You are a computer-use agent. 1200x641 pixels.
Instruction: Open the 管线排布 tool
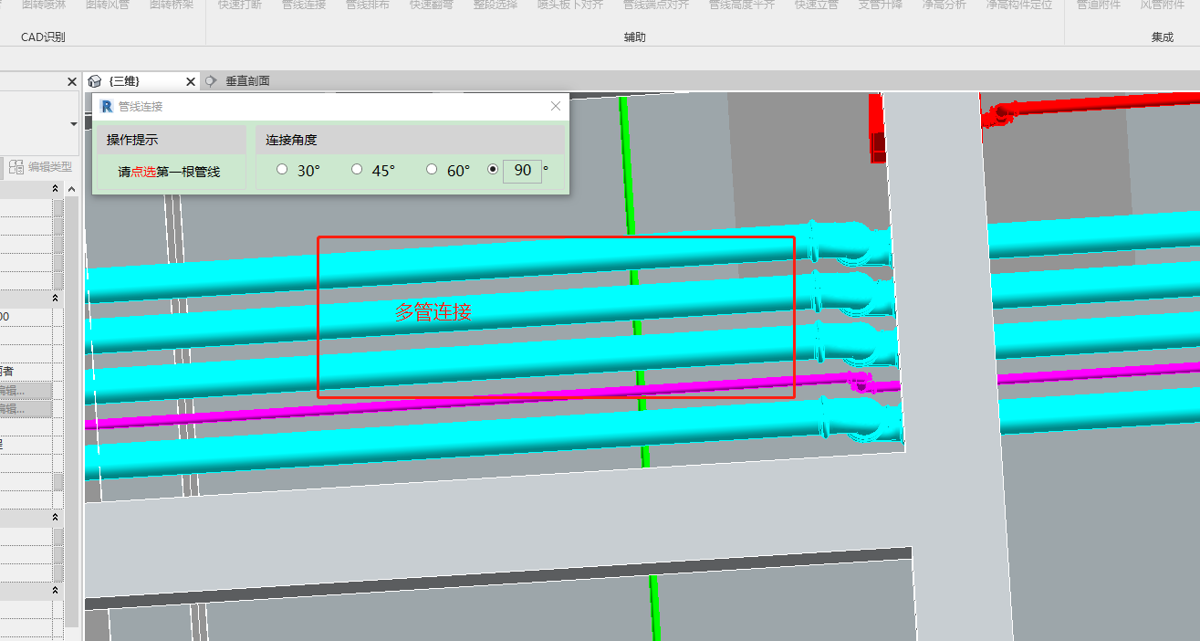pos(368,5)
